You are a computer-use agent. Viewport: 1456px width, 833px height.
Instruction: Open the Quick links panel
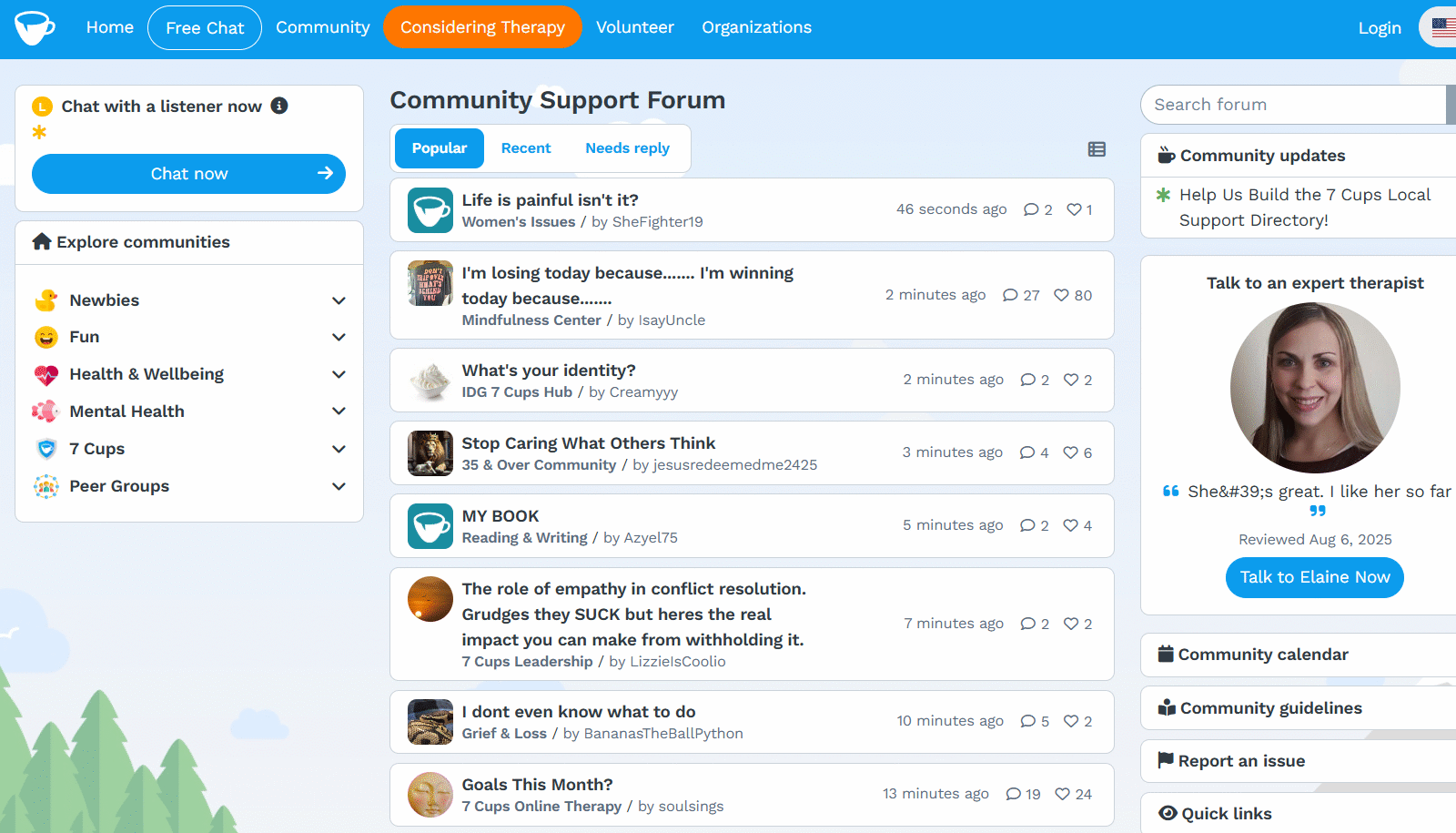pos(1298,813)
